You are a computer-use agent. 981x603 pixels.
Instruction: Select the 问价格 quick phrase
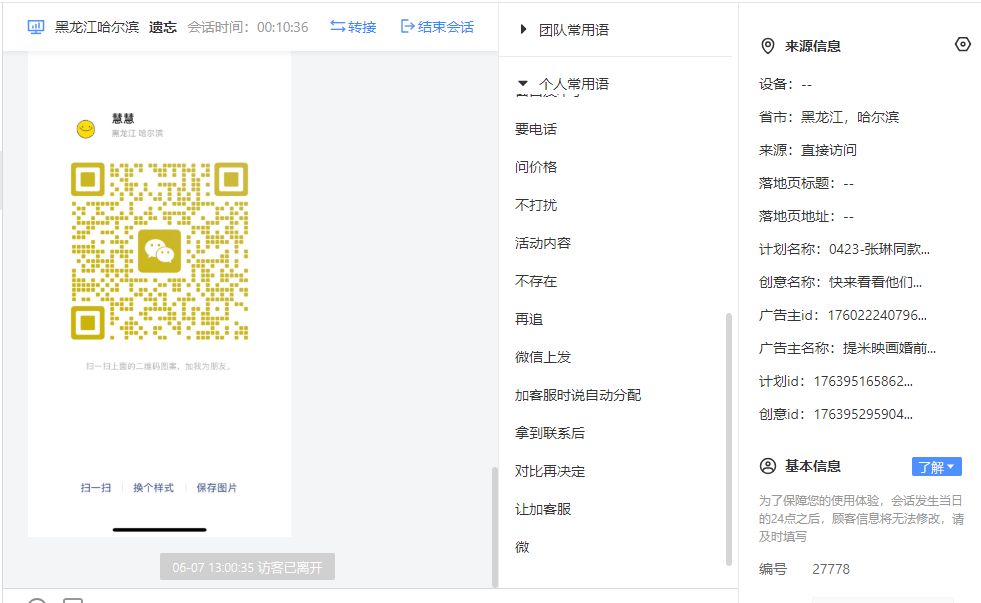pyautogui.click(x=536, y=167)
